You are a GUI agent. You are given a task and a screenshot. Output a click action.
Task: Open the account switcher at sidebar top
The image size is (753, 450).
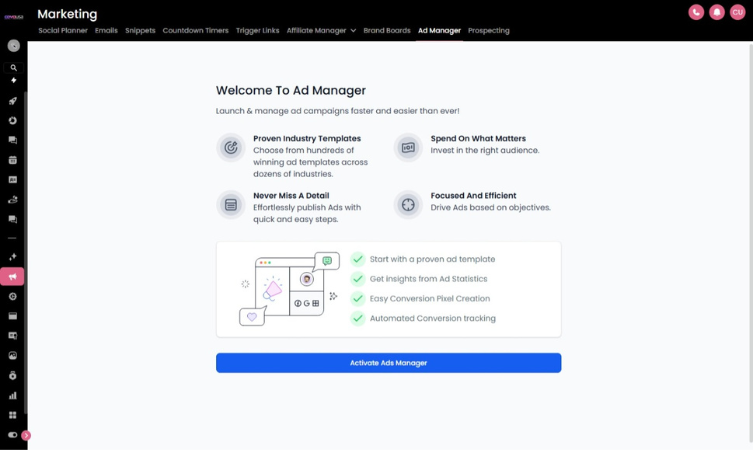pos(13,46)
